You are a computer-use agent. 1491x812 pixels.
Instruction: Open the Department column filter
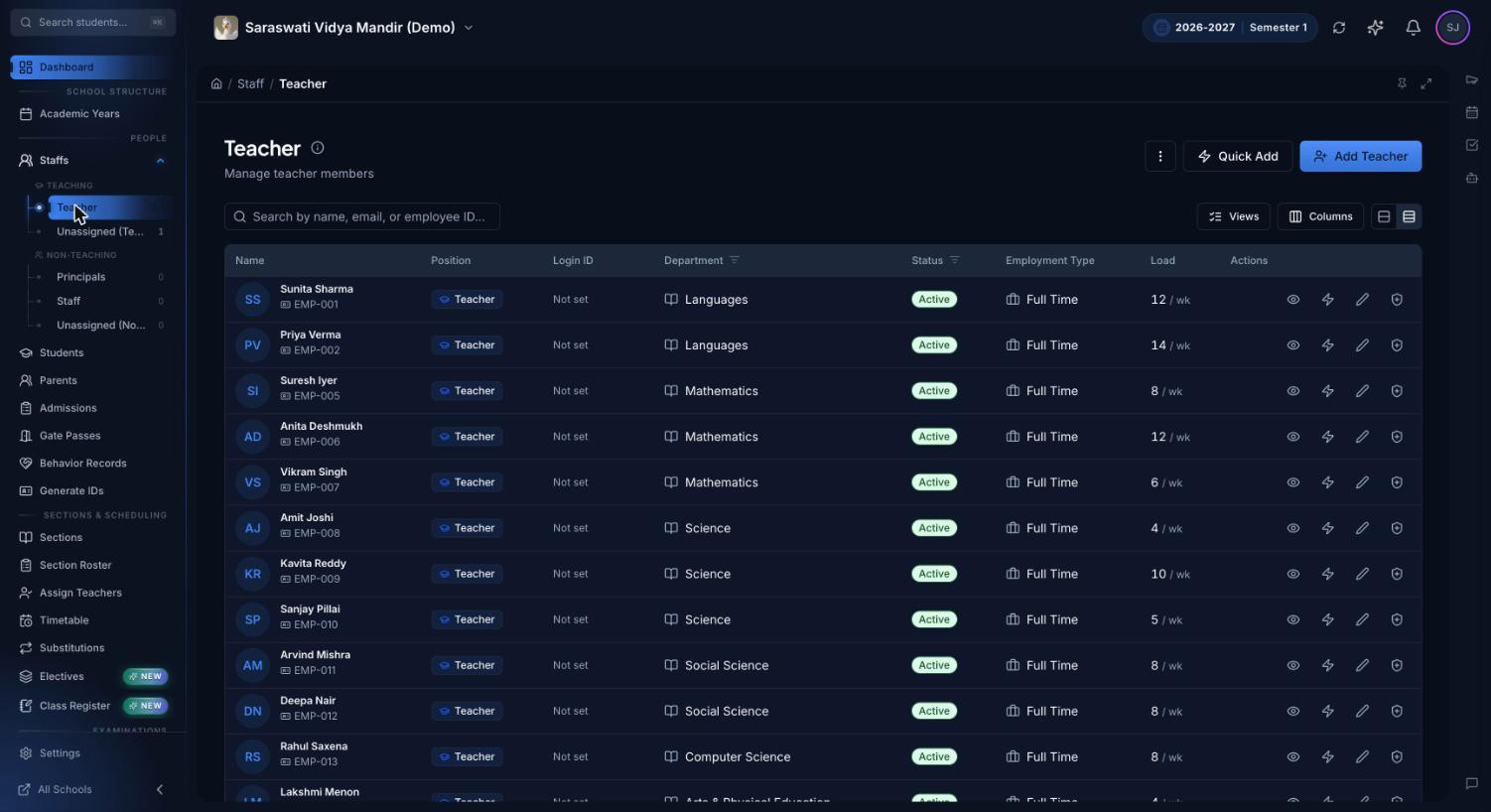tap(735, 261)
